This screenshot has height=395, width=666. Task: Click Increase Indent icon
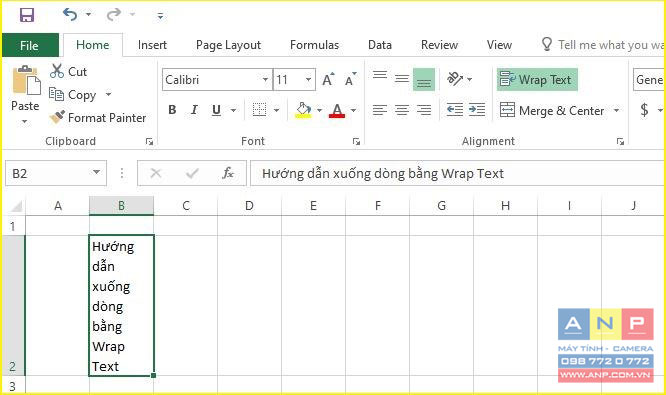pos(477,110)
